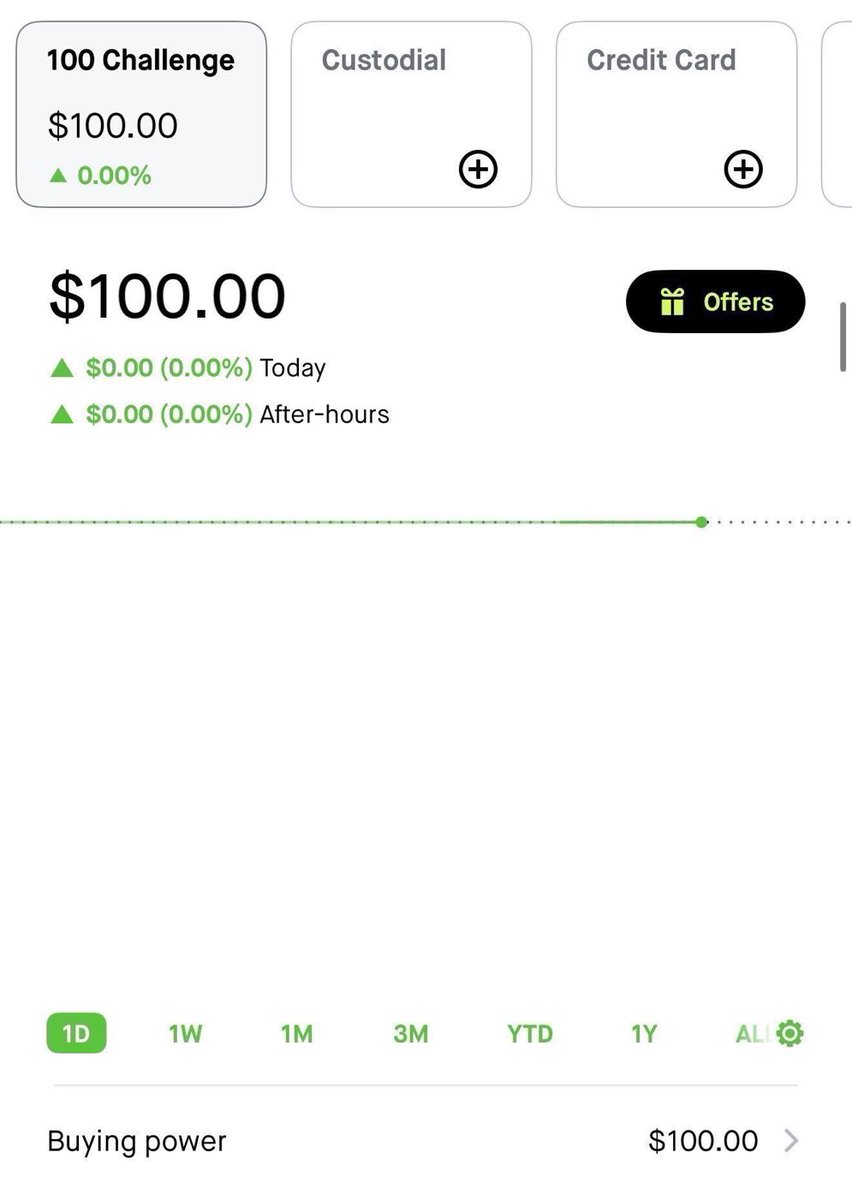The image size is (852, 1200).
Task: Open chart settings gear icon
Action: coord(790,1034)
